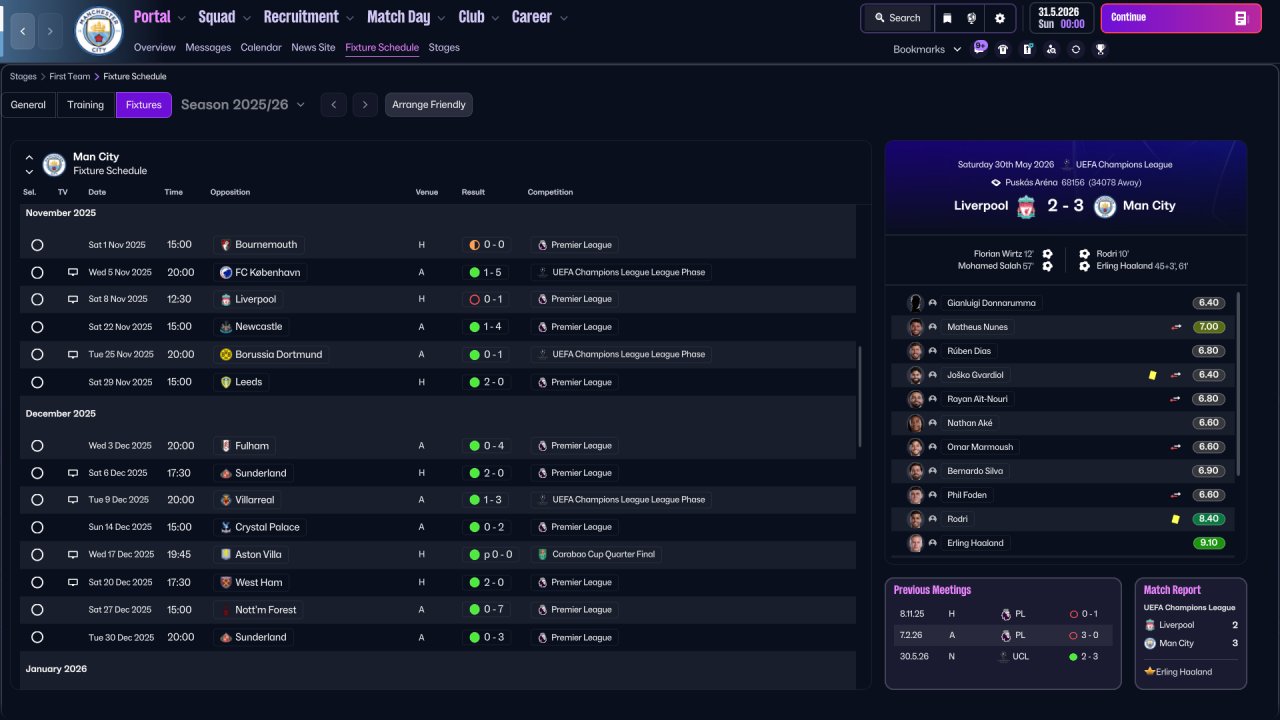Click the clipboard icon next to the shirt icon

pos(1027,49)
